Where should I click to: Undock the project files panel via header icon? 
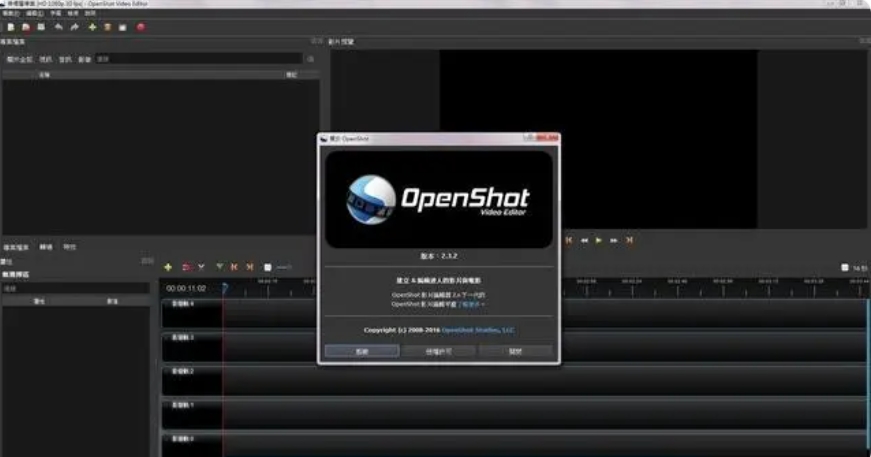pyautogui.click(x=317, y=41)
